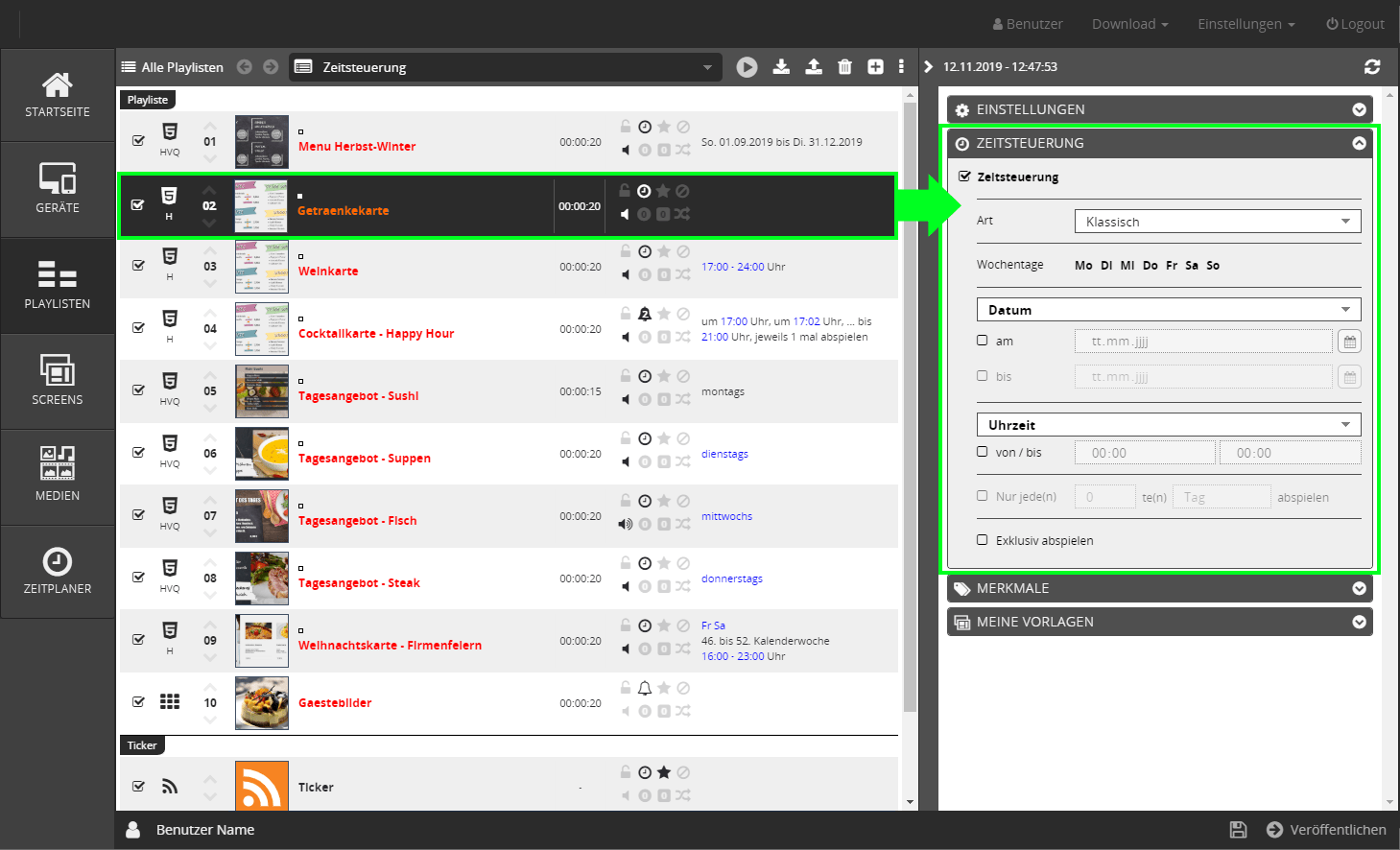Open the Art dropdown showing Klassisch

(1217, 222)
